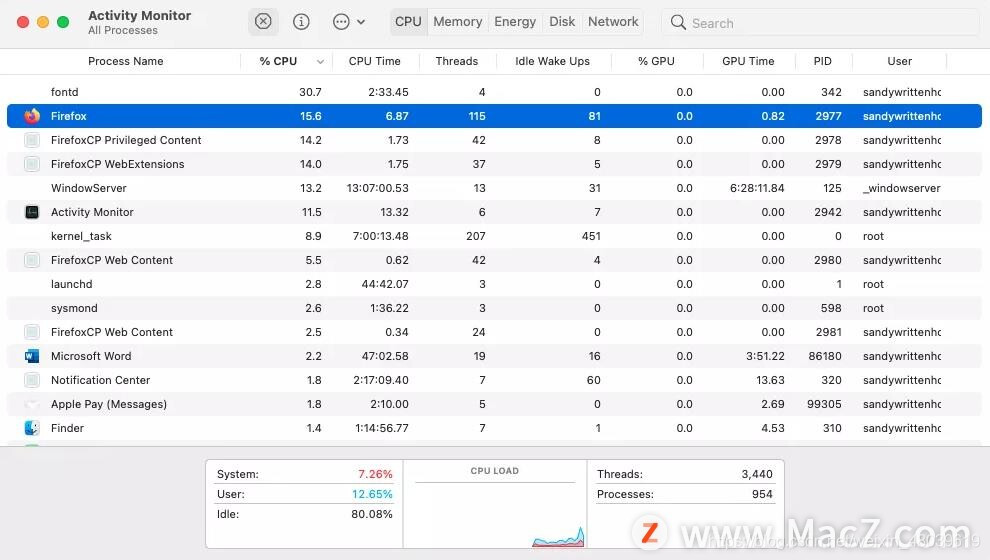Click the CPU LOAD graph

pos(495,511)
